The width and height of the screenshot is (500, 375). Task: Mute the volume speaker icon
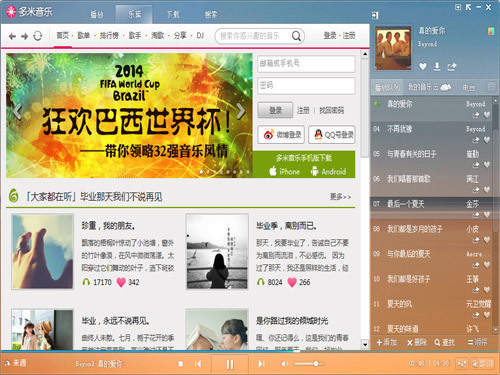point(284,364)
